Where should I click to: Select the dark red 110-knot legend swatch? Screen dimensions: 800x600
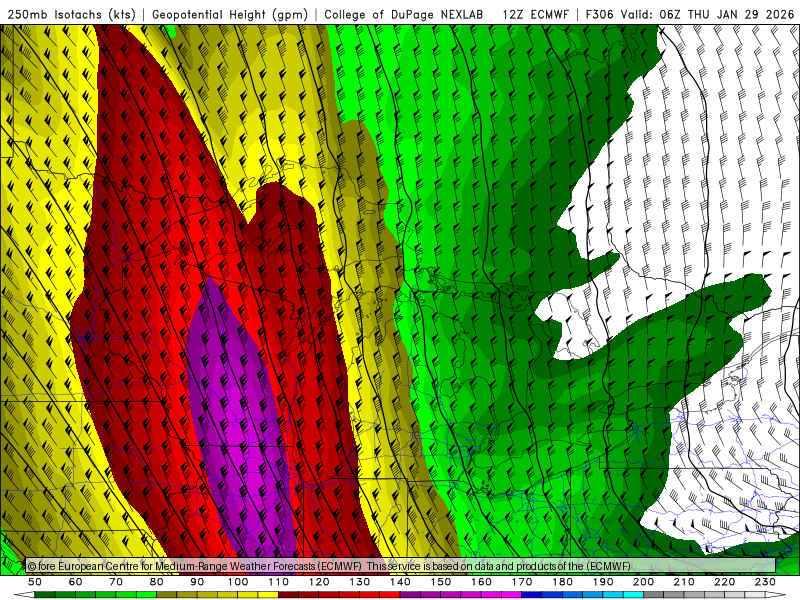(x=288, y=595)
